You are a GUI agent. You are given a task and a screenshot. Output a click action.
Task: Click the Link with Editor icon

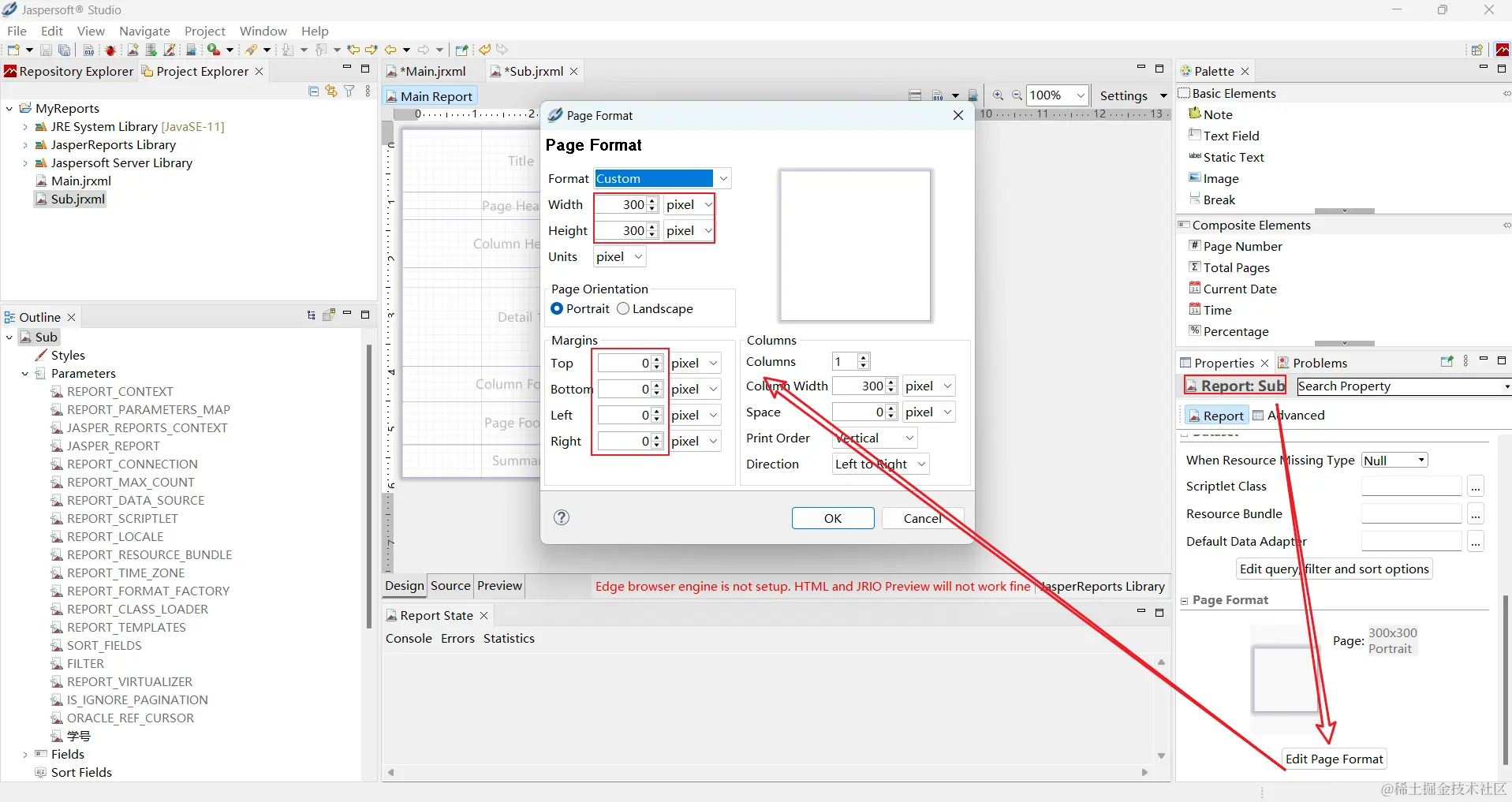(331, 91)
